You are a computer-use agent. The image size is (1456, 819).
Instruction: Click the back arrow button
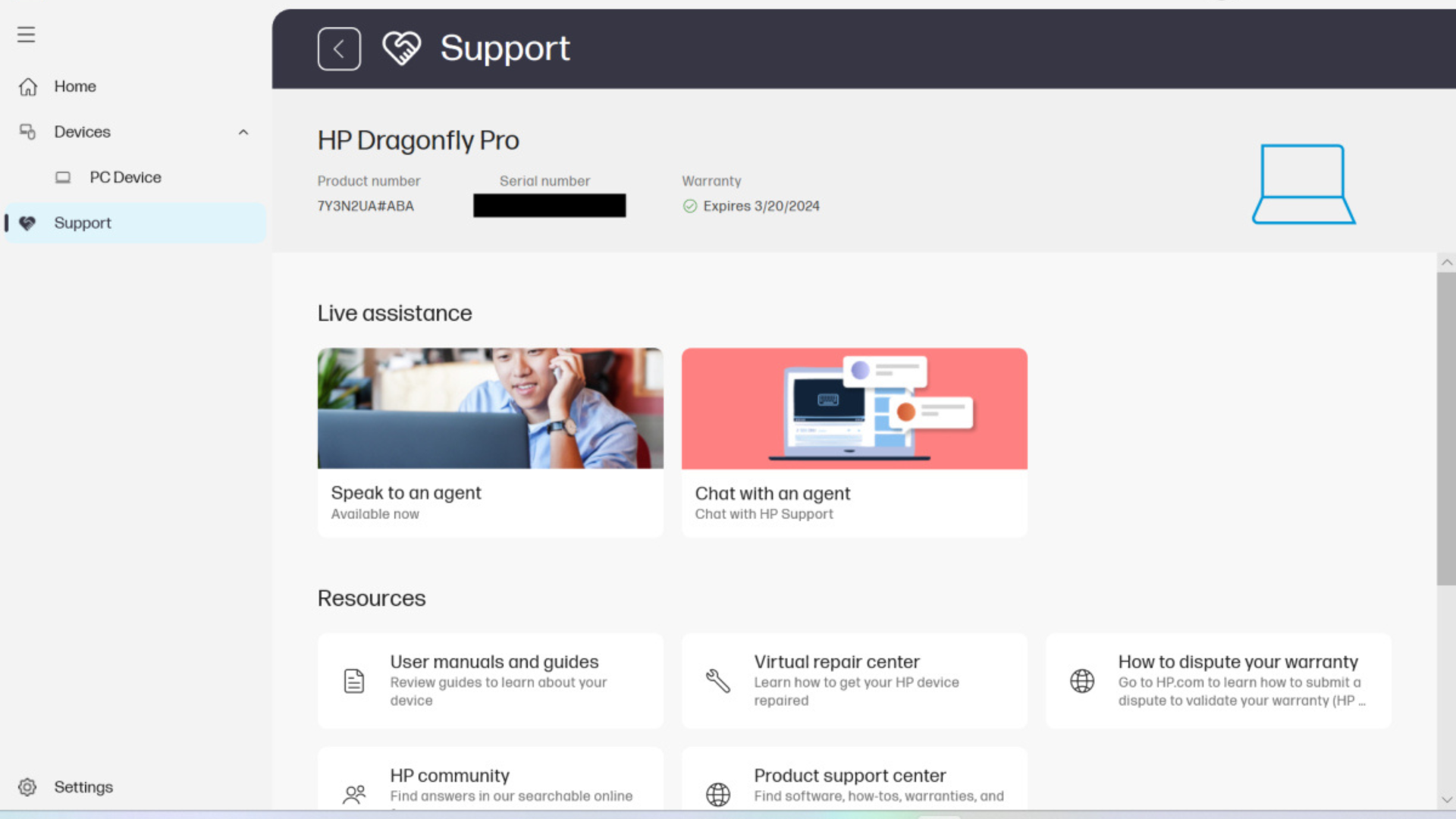(x=339, y=49)
